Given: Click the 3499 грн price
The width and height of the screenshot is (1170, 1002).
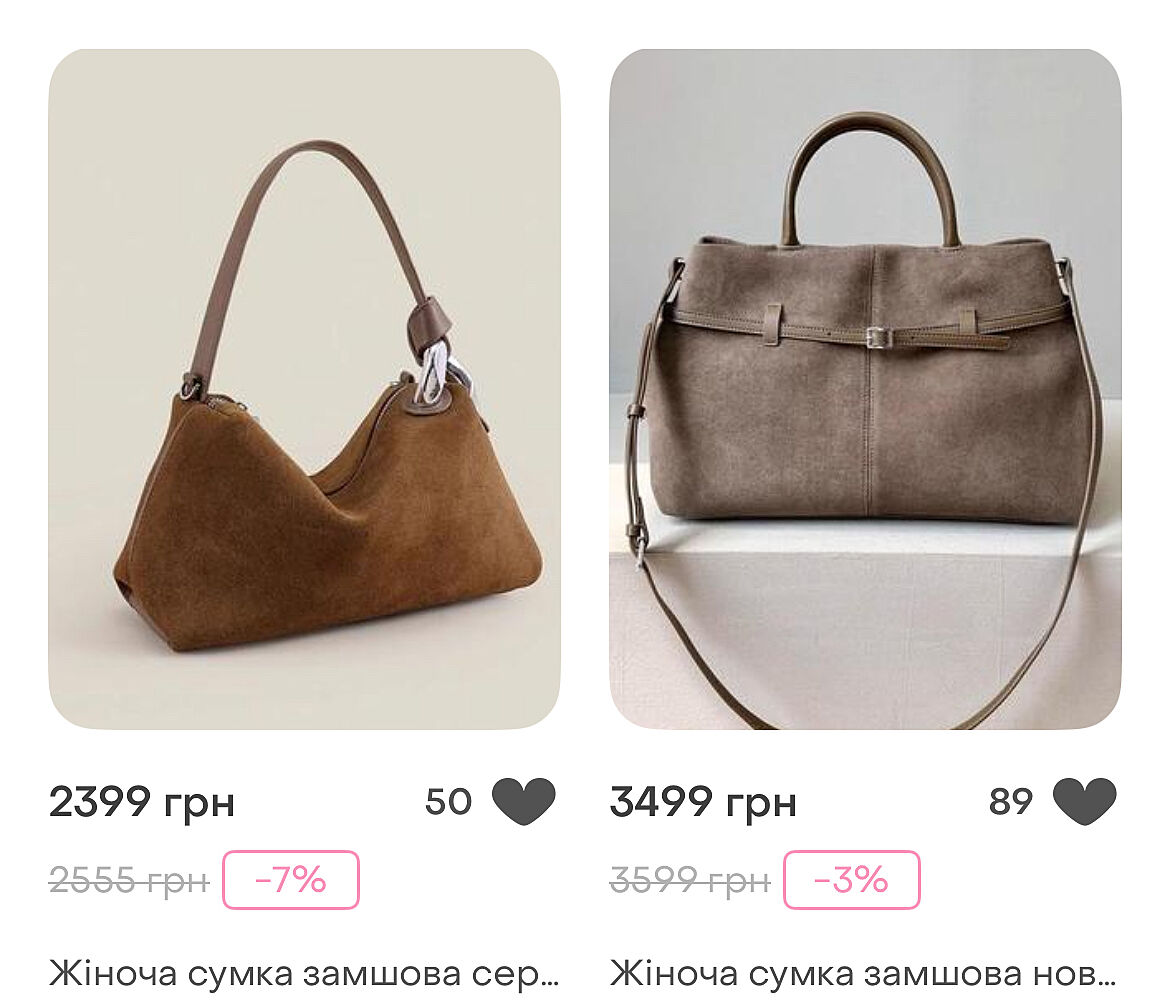Looking at the screenshot, I should (703, 803).
